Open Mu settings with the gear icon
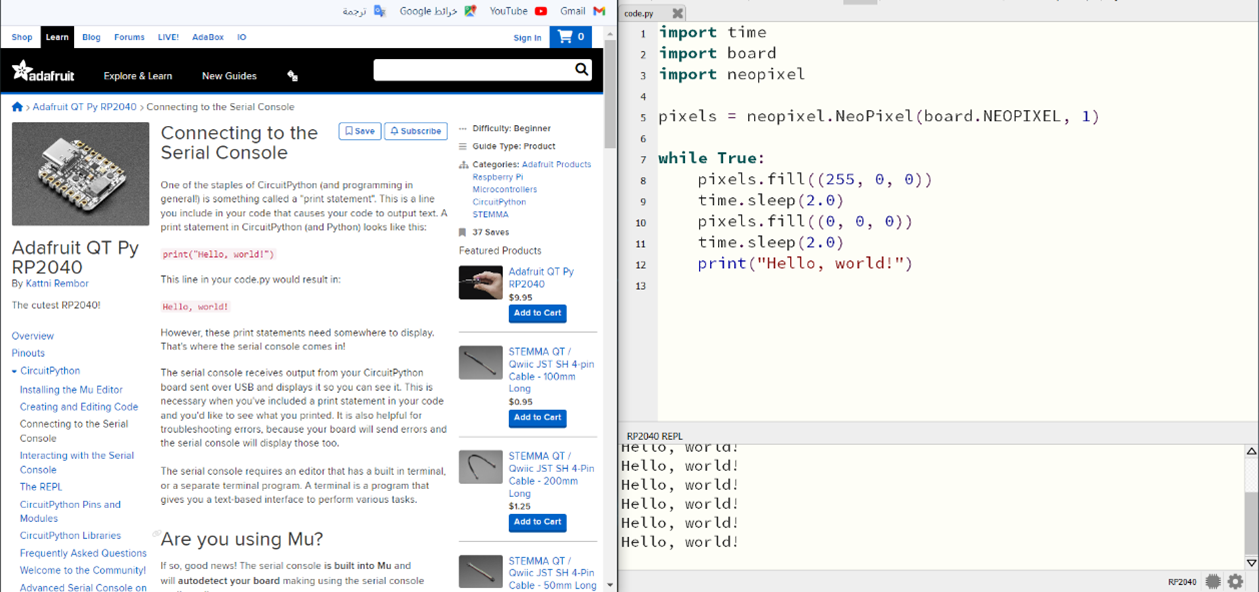This screenshot has height=592, width=1259. 1236,581
